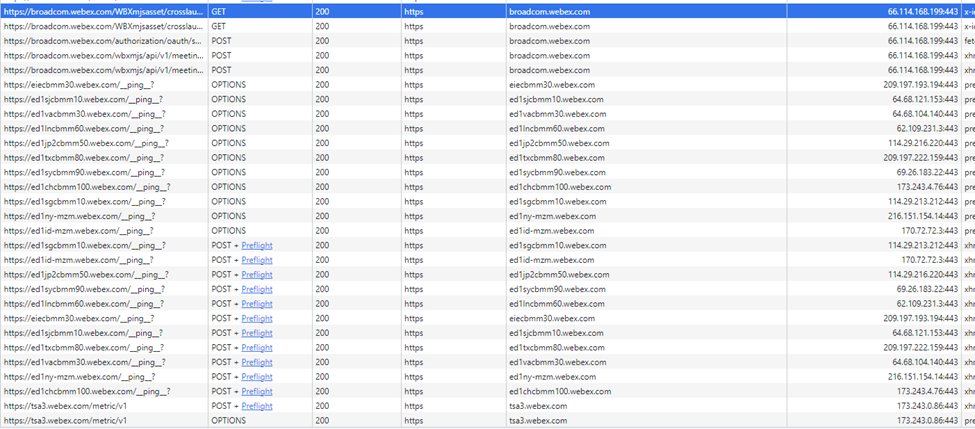The image size is (975, 429).
Task: Open Preflight link in tsa3.webex.com POST row
Action: point(257,406)
